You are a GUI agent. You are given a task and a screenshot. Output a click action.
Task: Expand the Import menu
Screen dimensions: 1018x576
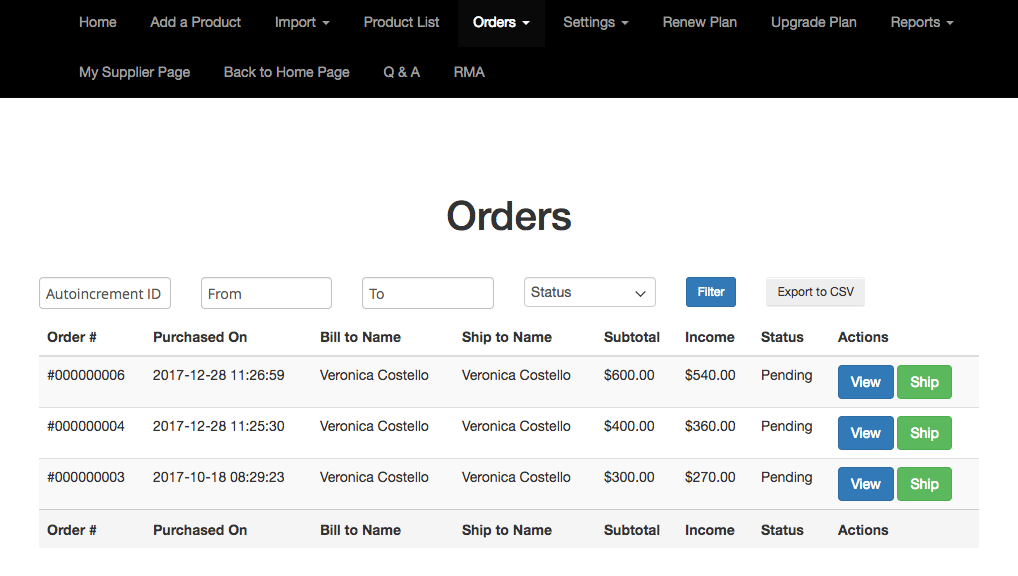click(302, 22)
